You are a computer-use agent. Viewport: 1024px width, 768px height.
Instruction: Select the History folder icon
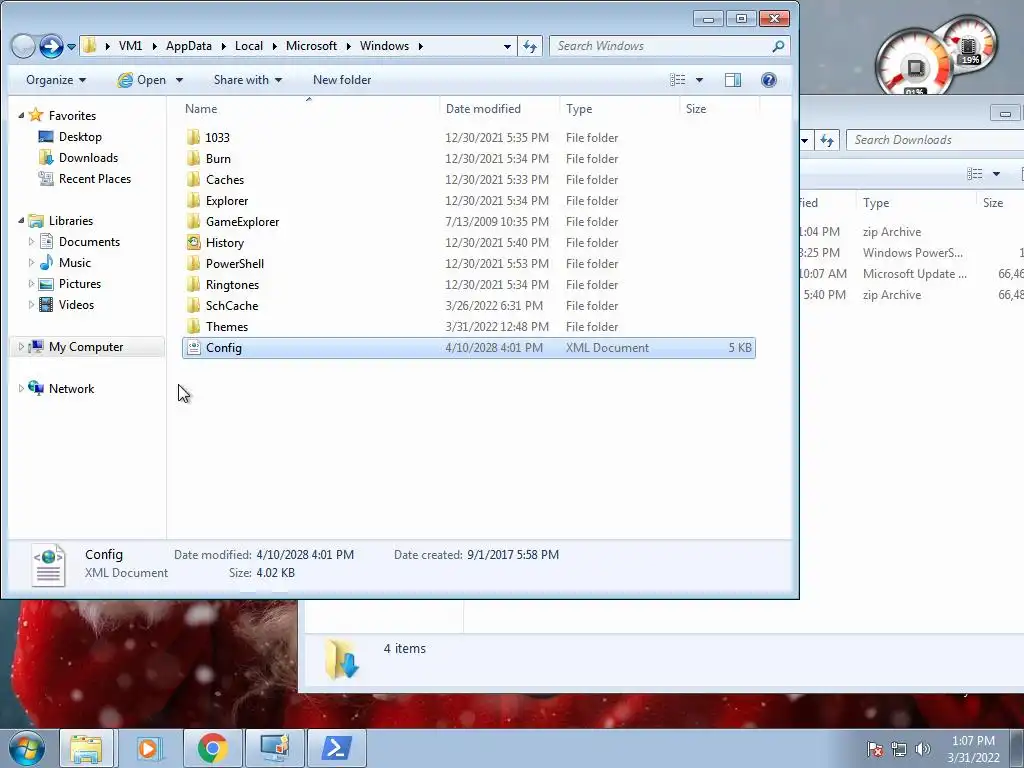[x=193, y=242]
